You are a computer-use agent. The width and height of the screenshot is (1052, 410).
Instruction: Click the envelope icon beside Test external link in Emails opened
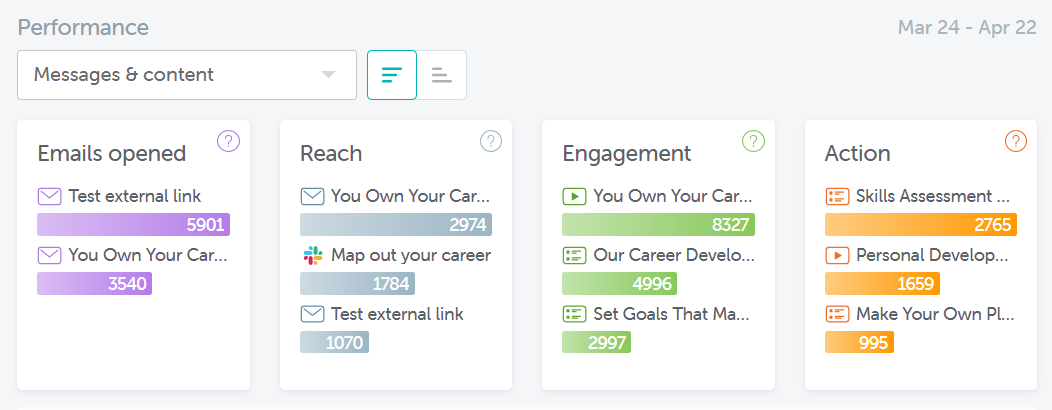coord(50,196)
